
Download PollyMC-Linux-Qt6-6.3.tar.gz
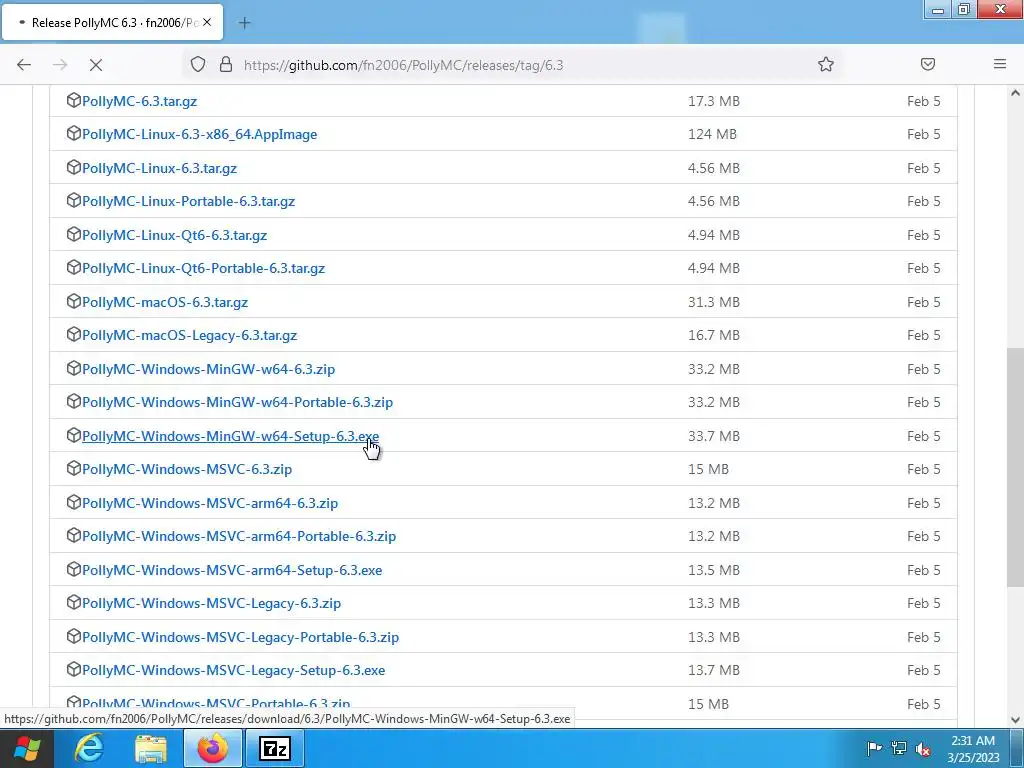174,236
